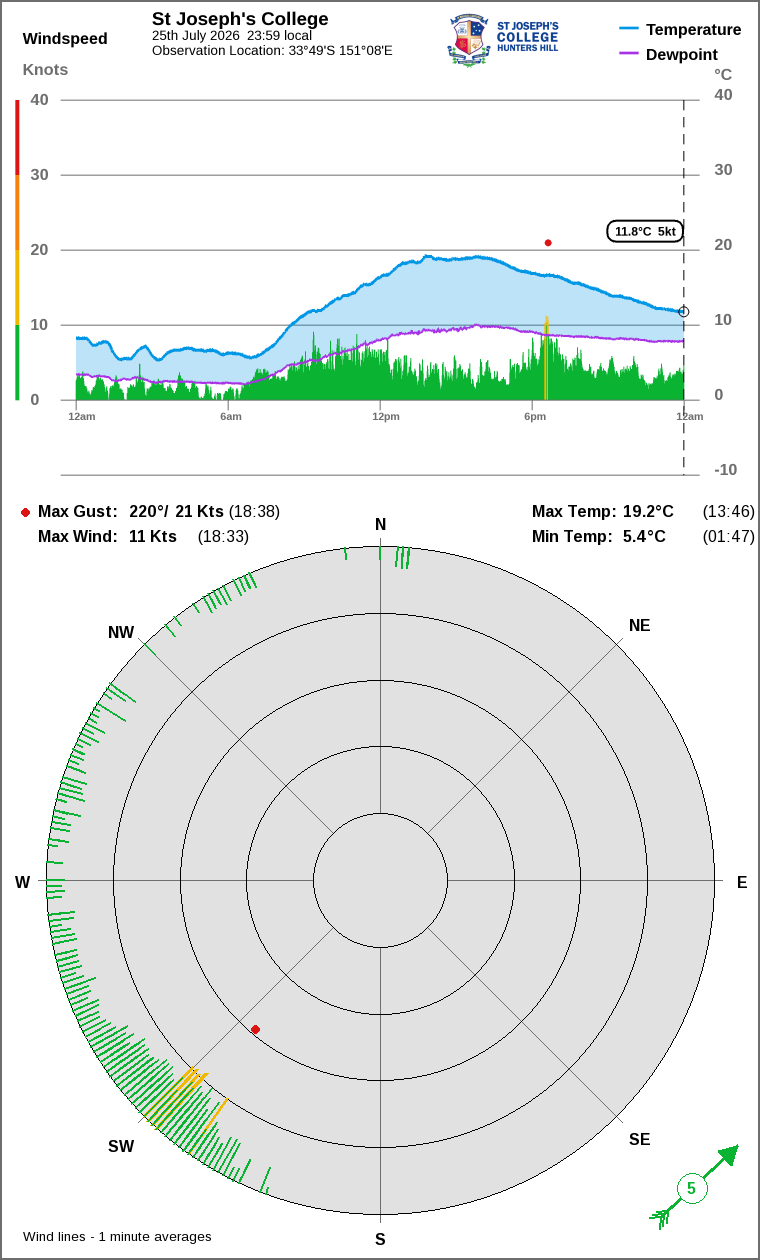
Task: Click the Min Temp time (01:47)
Action: (728, 536)
